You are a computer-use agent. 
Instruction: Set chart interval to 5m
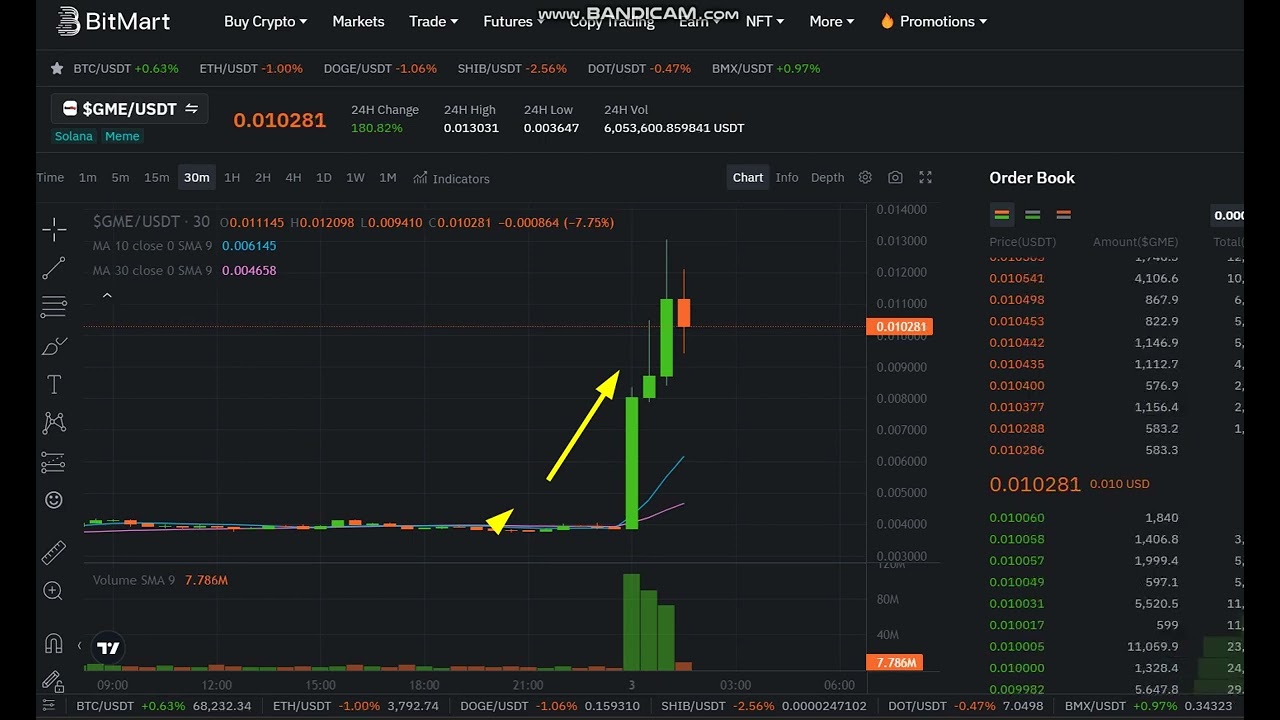coord(120,177)
